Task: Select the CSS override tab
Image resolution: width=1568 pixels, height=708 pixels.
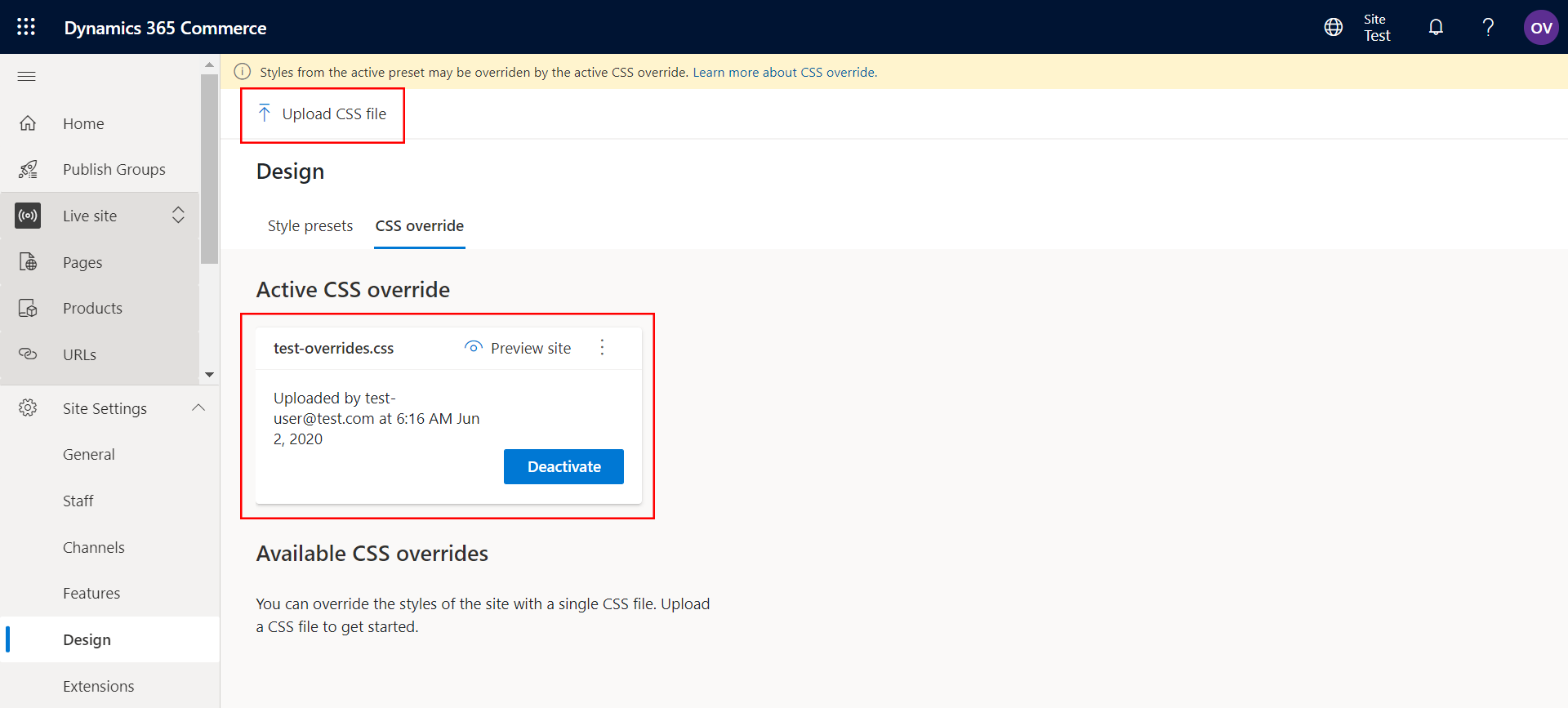Action: coord(419,226)
